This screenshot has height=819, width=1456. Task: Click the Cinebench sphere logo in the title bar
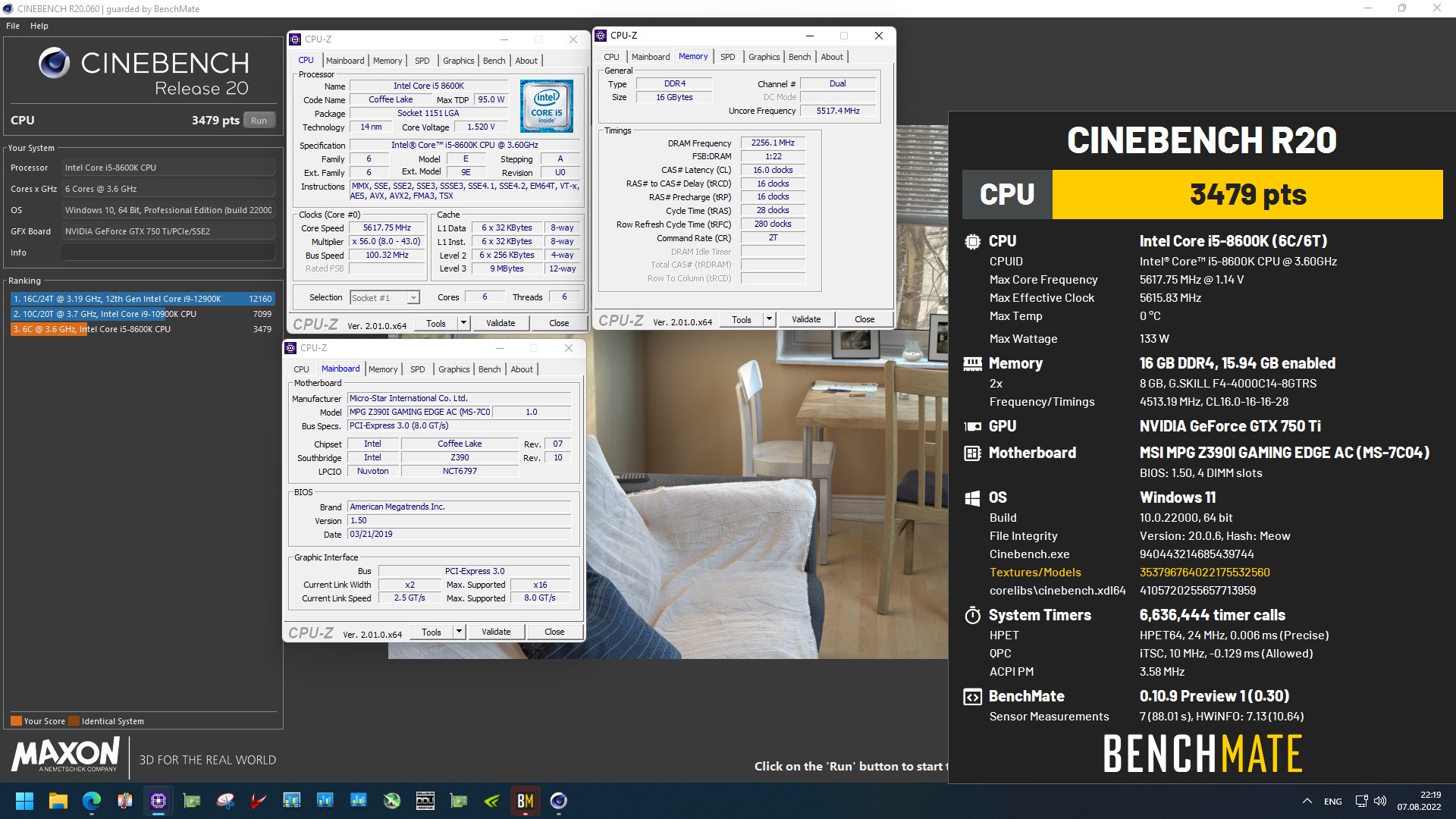click(8, 8)
